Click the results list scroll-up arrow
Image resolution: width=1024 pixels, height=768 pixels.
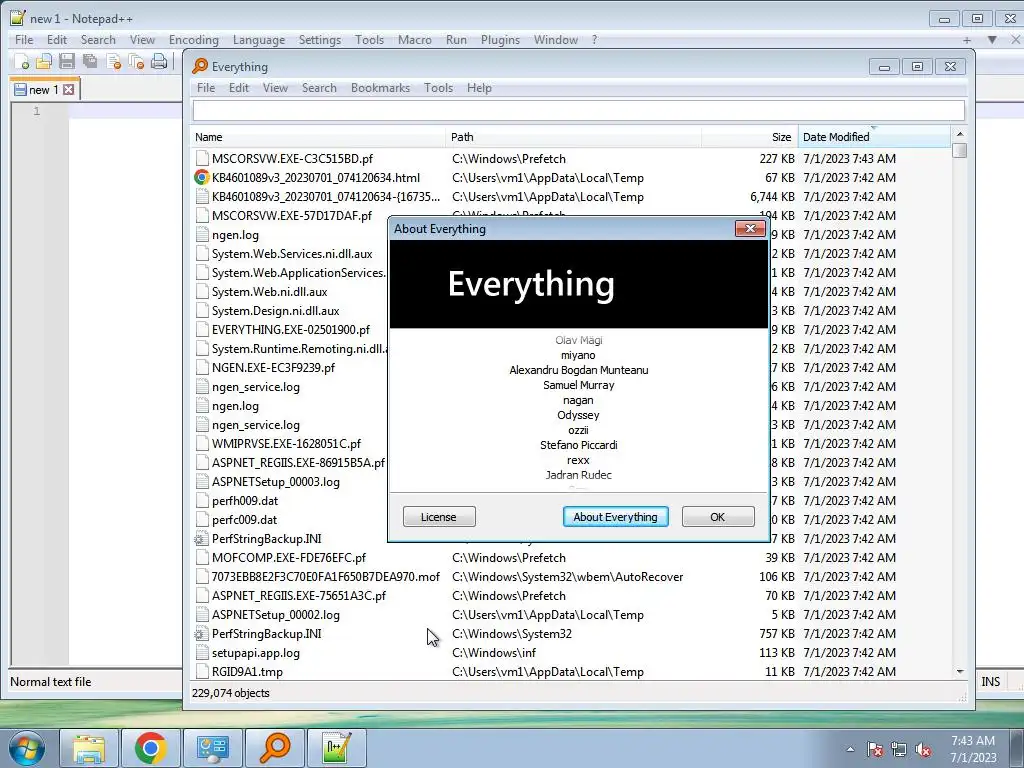(x=959, y=134)
